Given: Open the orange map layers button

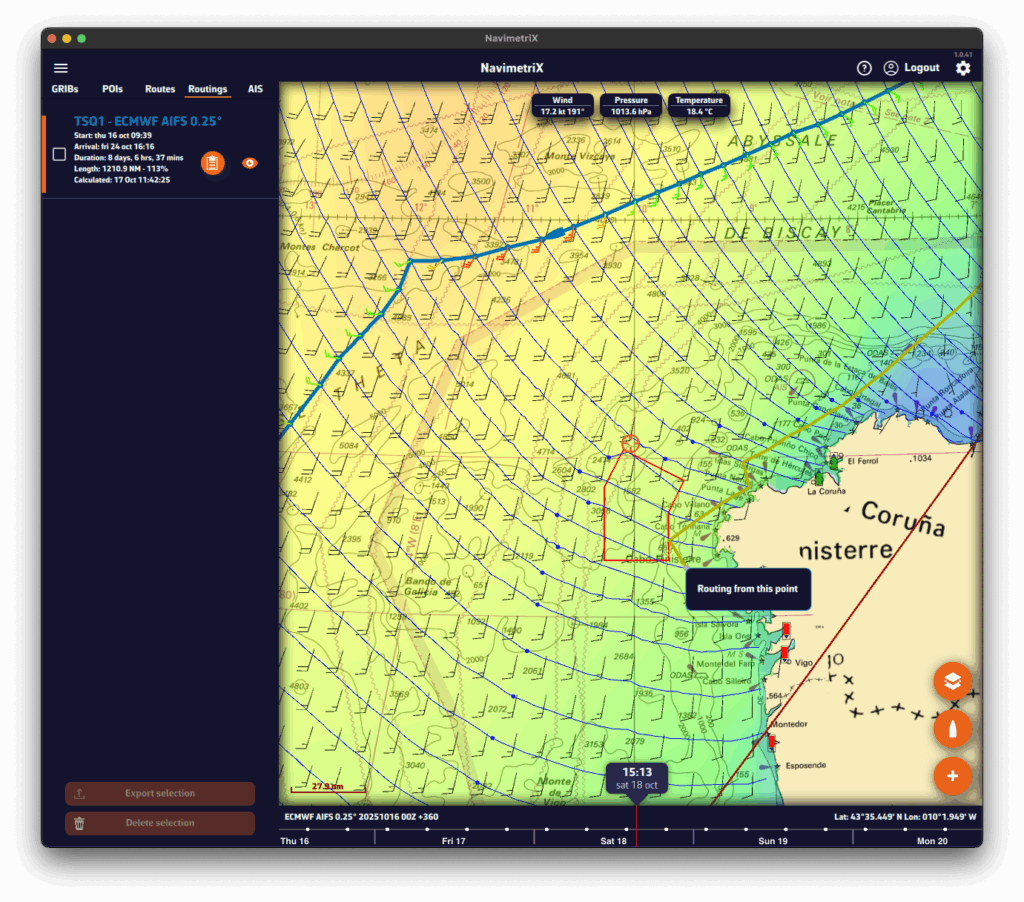Looking at the screenshot, I should [x=952, y=681].
